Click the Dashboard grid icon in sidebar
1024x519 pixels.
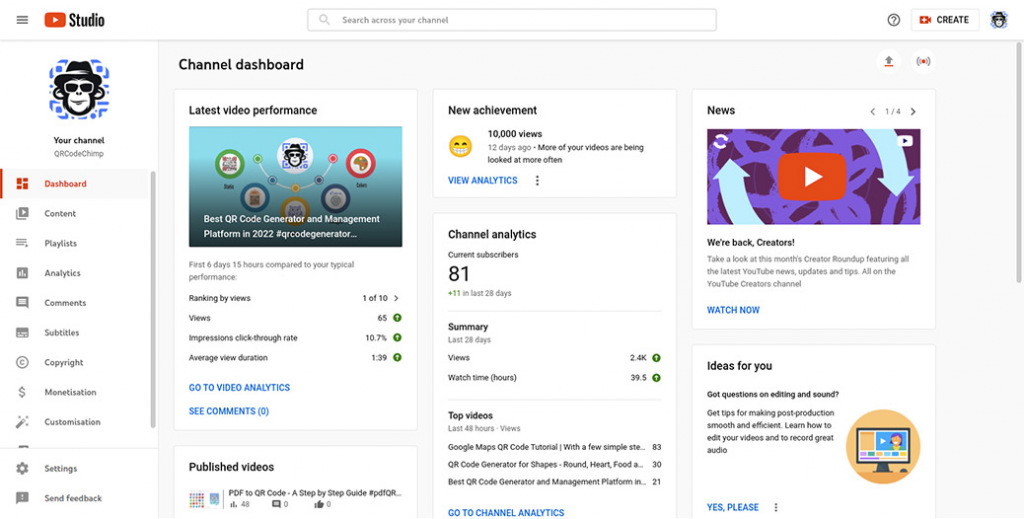tap(22, 183)
